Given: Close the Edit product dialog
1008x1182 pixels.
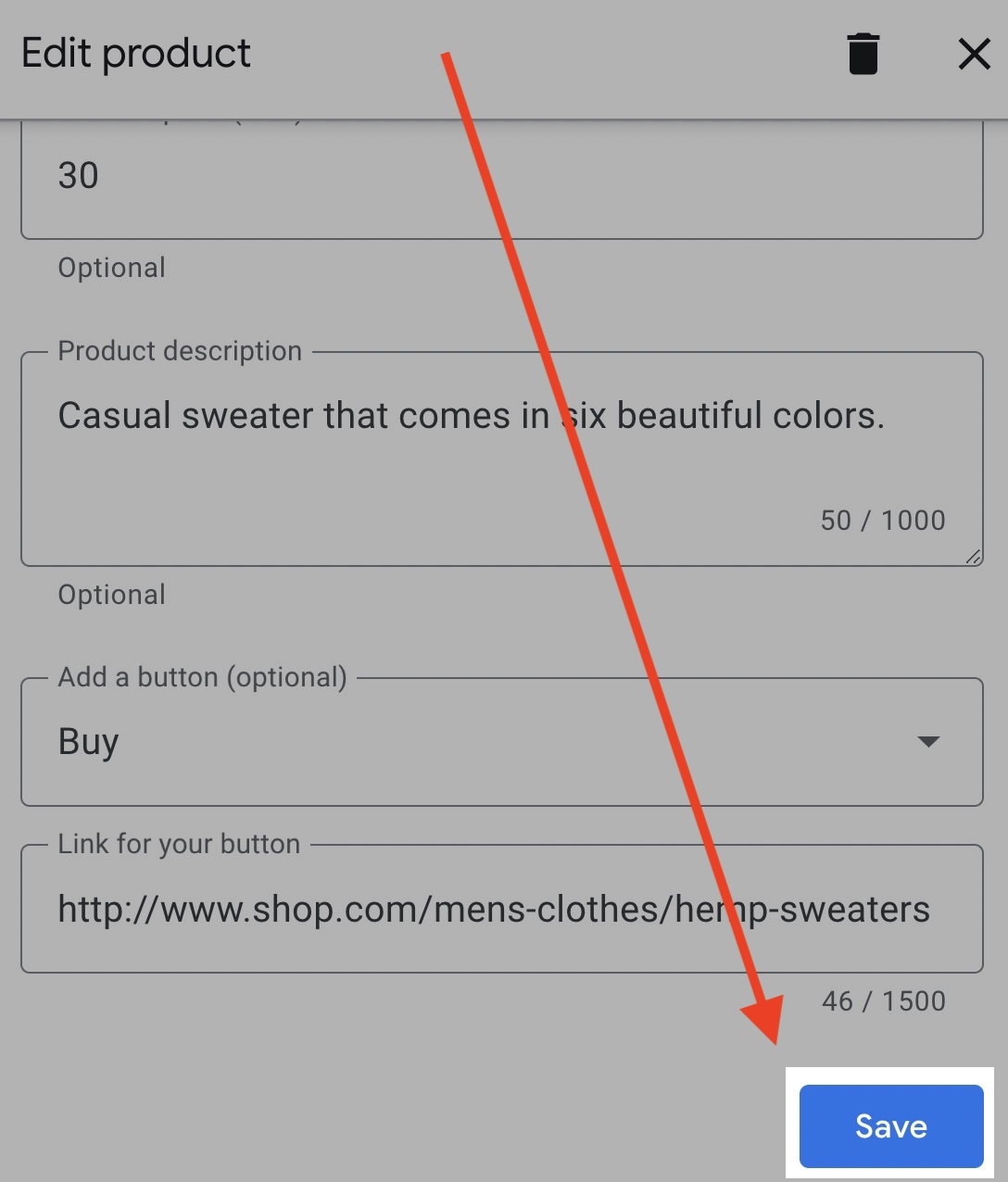Looking at the screenshot, I should [x=974, y=54].
